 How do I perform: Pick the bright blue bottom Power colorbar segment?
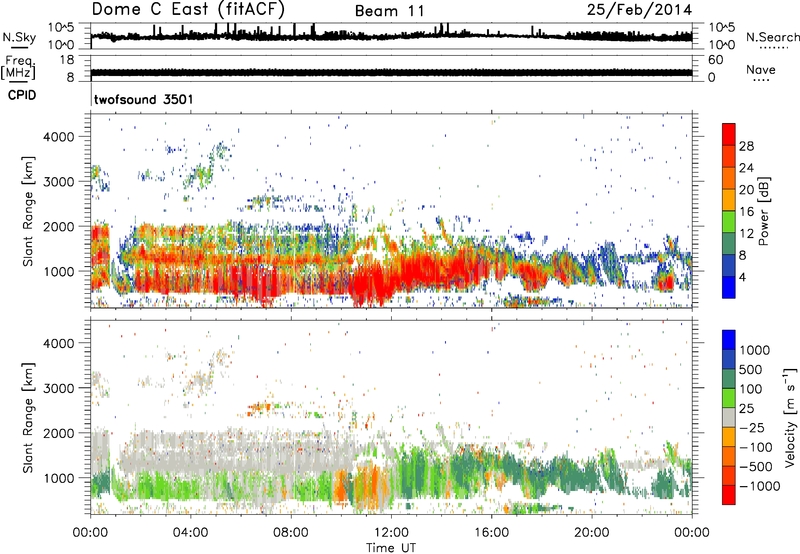coord(729,287)
